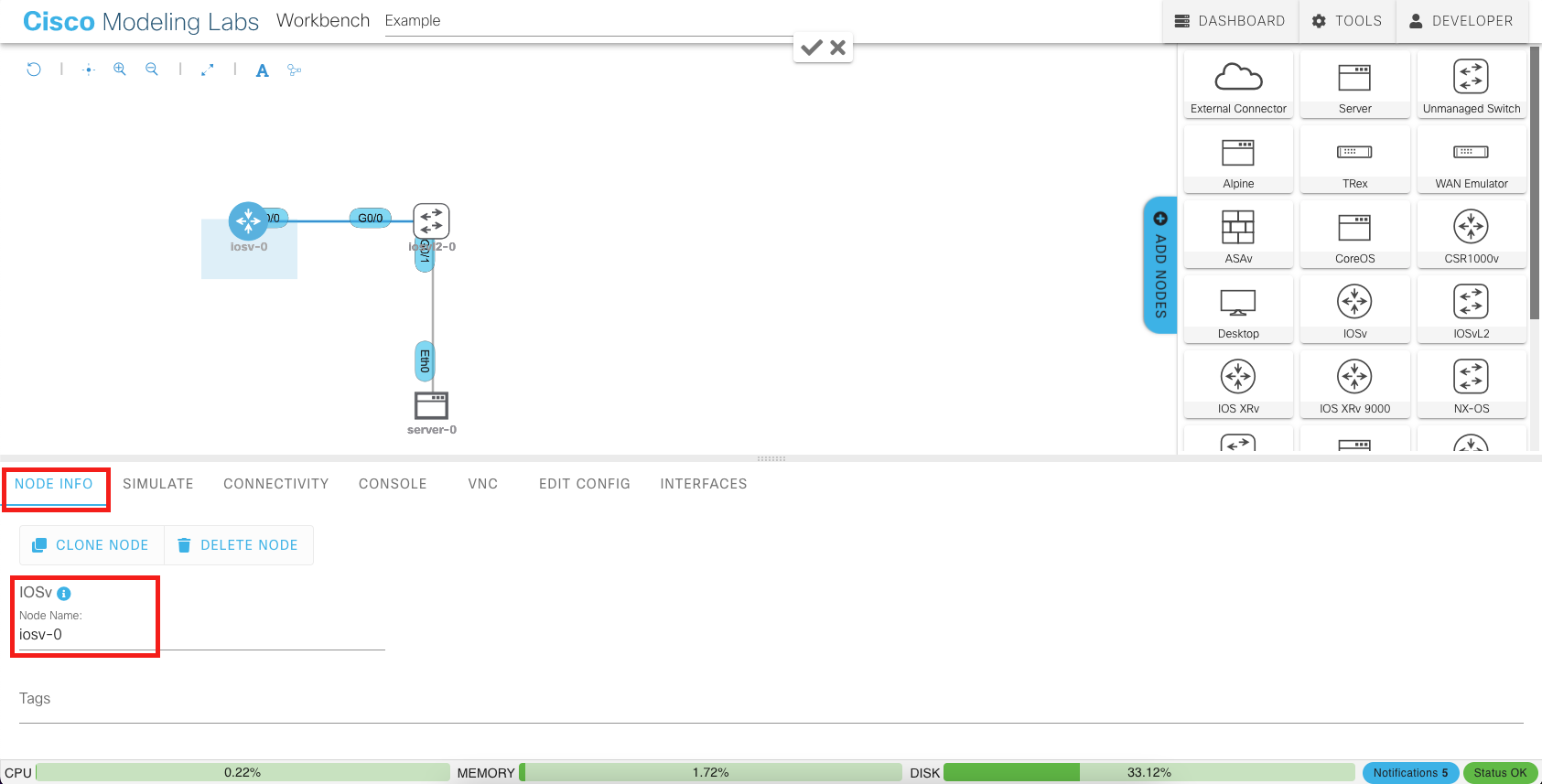
Task: Click the G0/0 interface label near the switch
Action: click(x=371, y=219)
